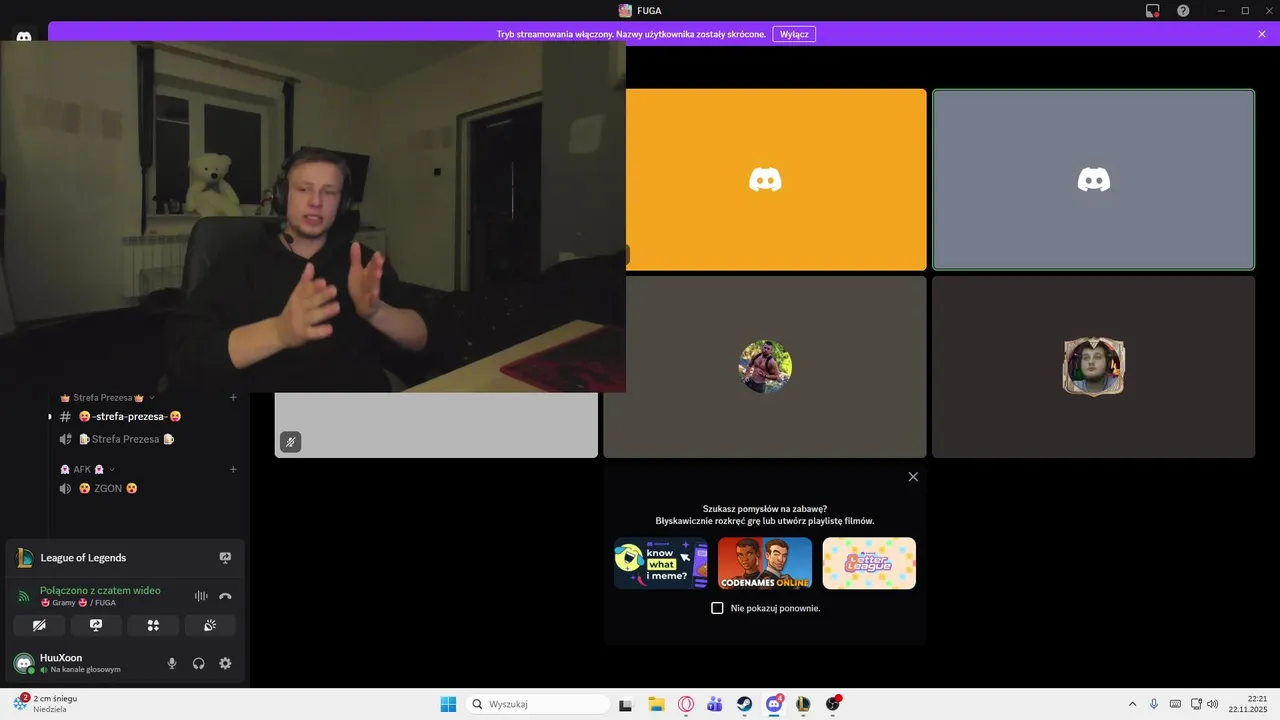Collapse the AFK category

pos(87,469)
